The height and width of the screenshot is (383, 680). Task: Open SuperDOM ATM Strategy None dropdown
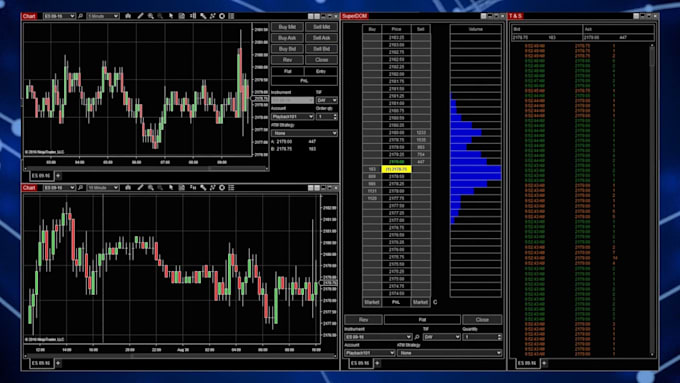449,353
